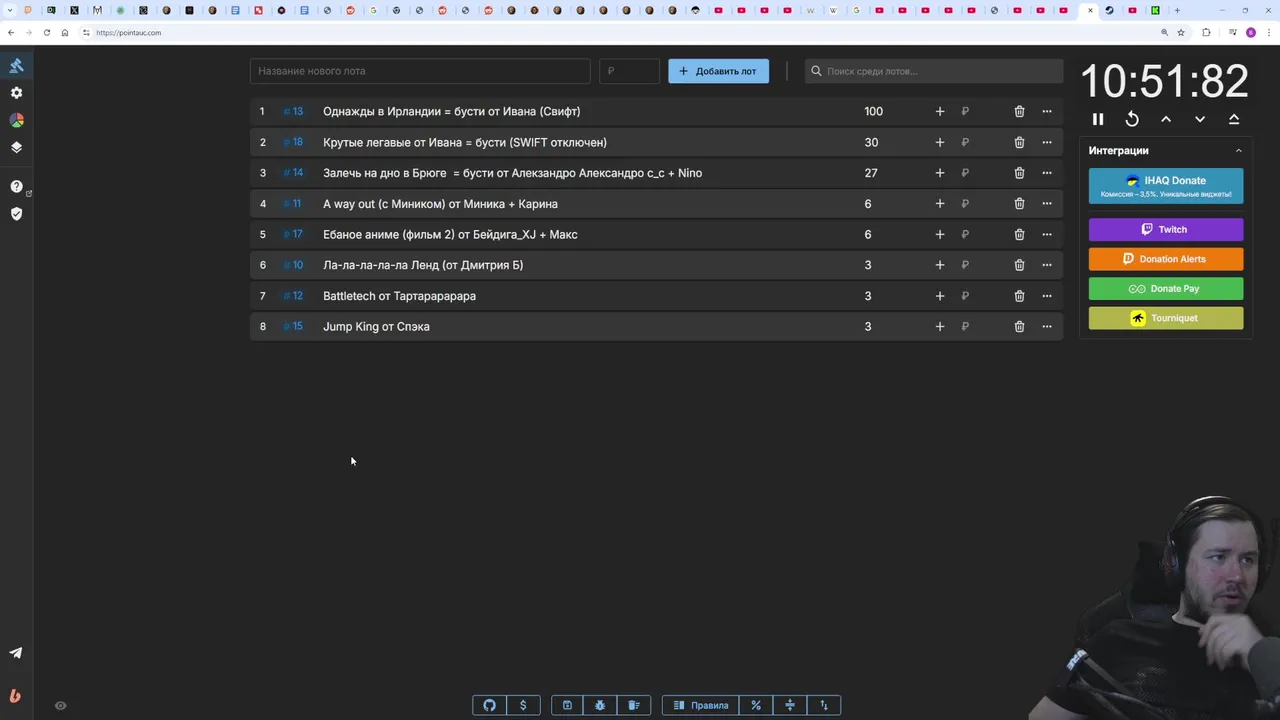
Task: Add amount to Крутые легавые lot
Action: pyautogui.click(x=939, y=142)
